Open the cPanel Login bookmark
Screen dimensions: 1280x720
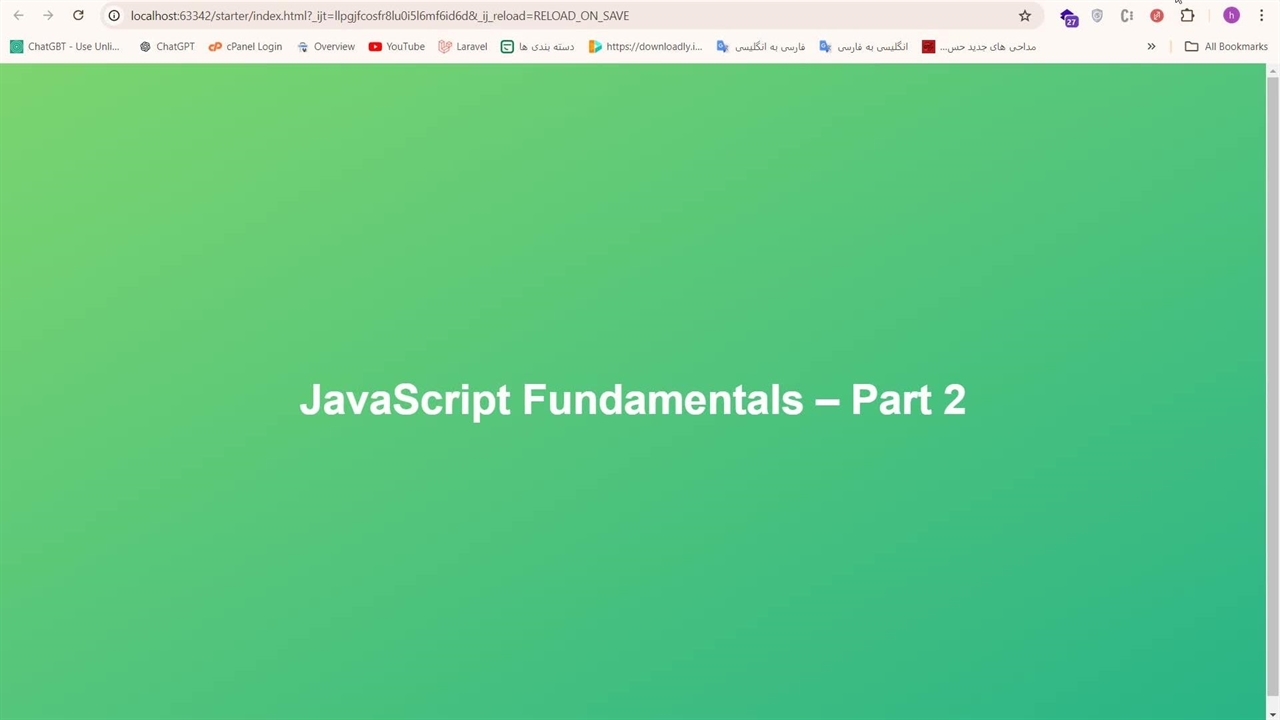pyautogui.click(x=245, y=46)
